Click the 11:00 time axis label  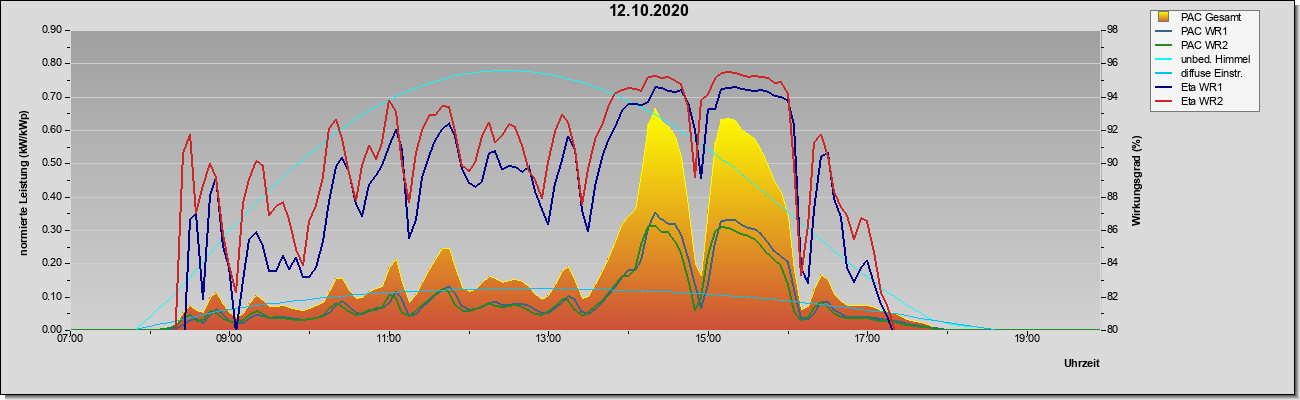click(389, 339)
